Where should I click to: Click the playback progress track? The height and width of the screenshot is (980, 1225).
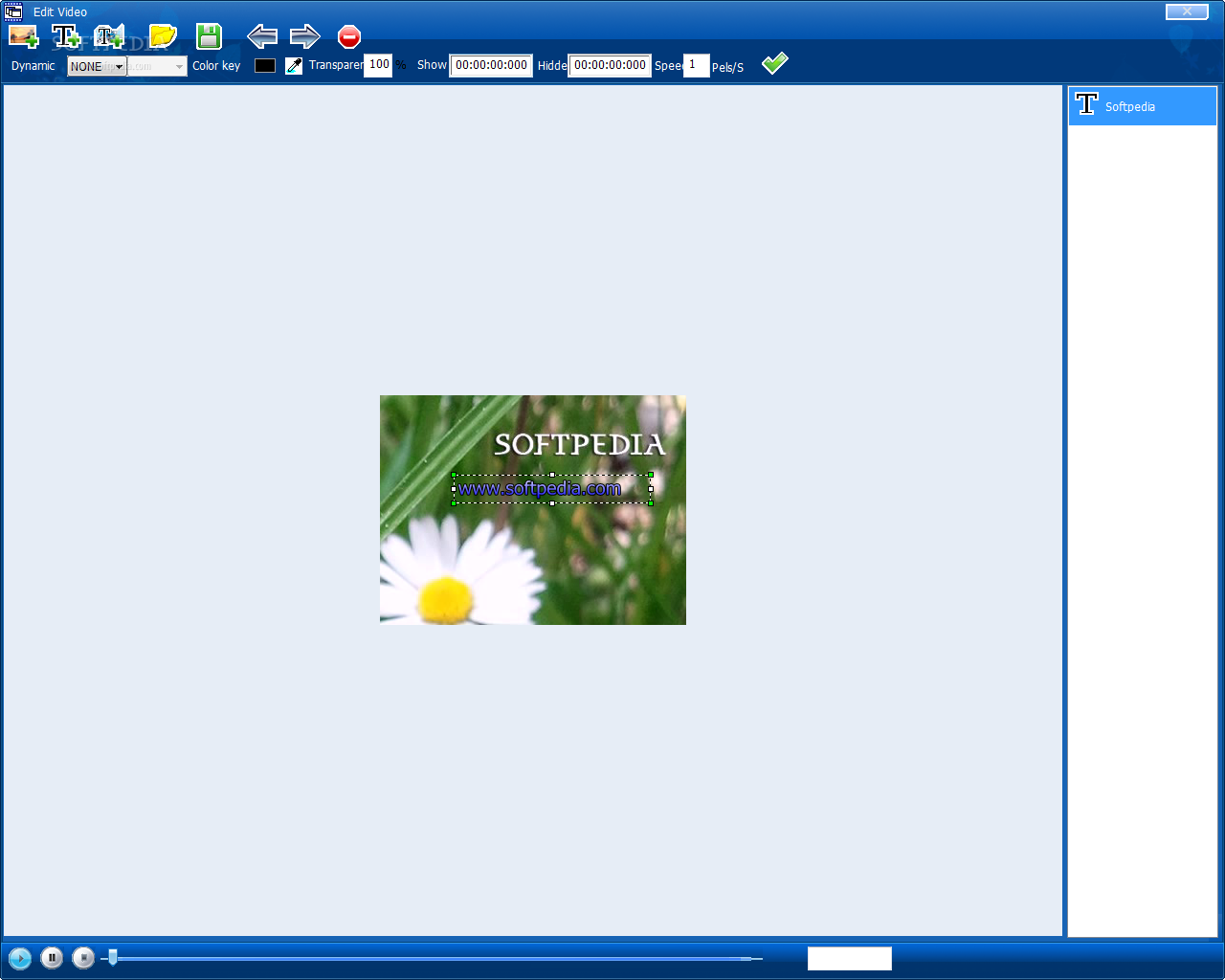[x=432, y=958]
